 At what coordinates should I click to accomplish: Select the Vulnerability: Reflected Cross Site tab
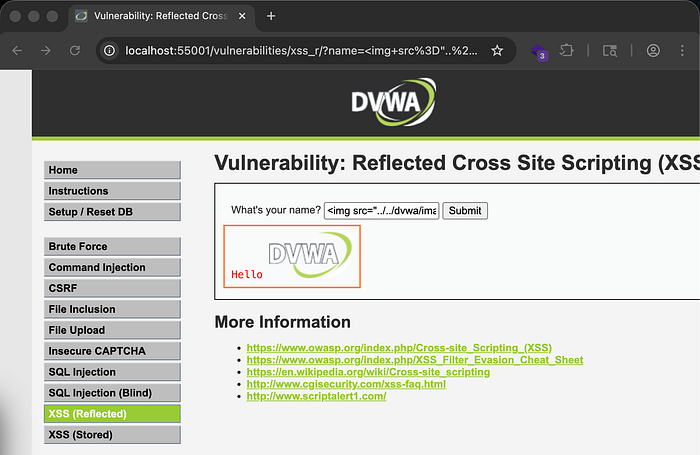tap(162, 16)
